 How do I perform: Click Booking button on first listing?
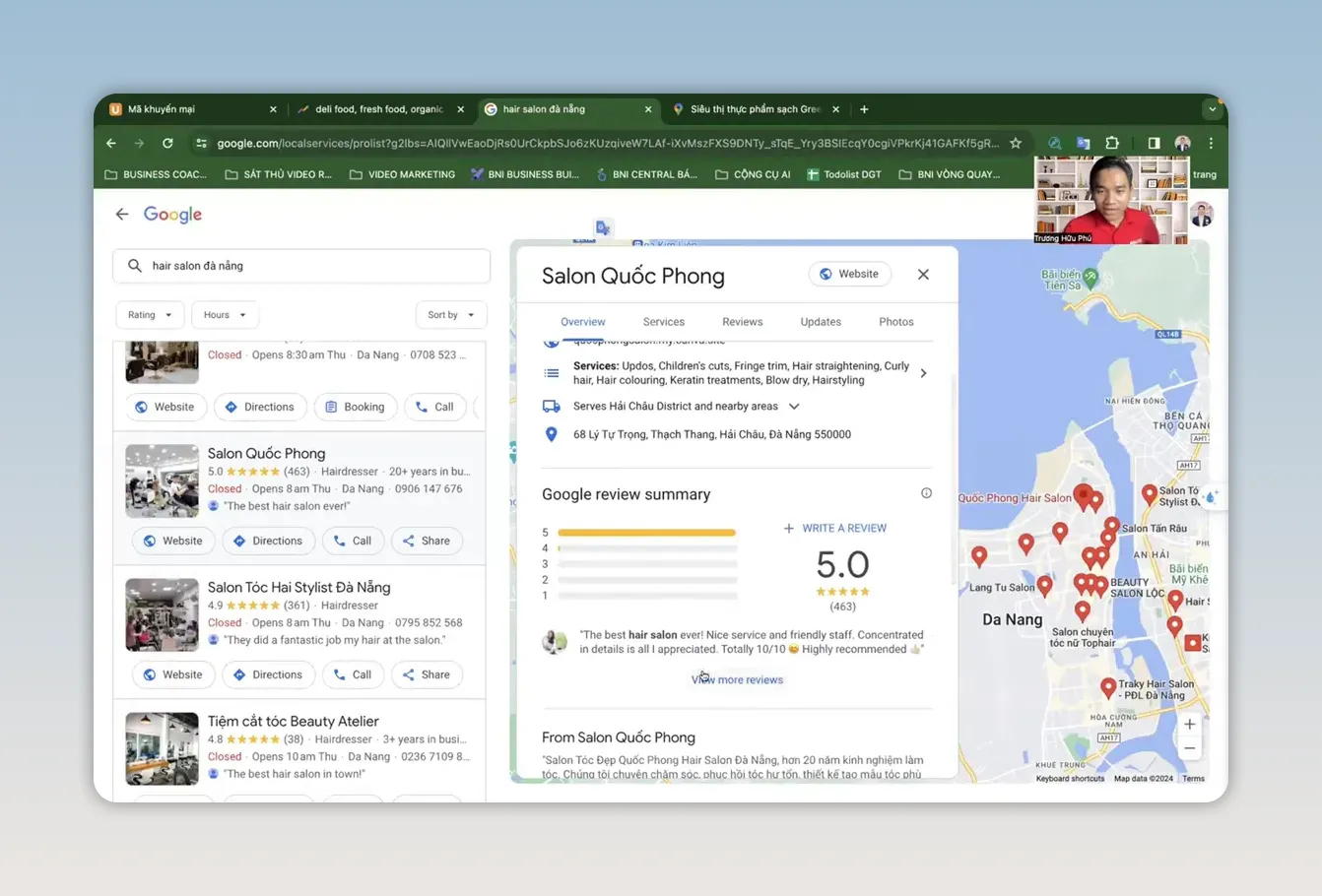coord(355,407)
